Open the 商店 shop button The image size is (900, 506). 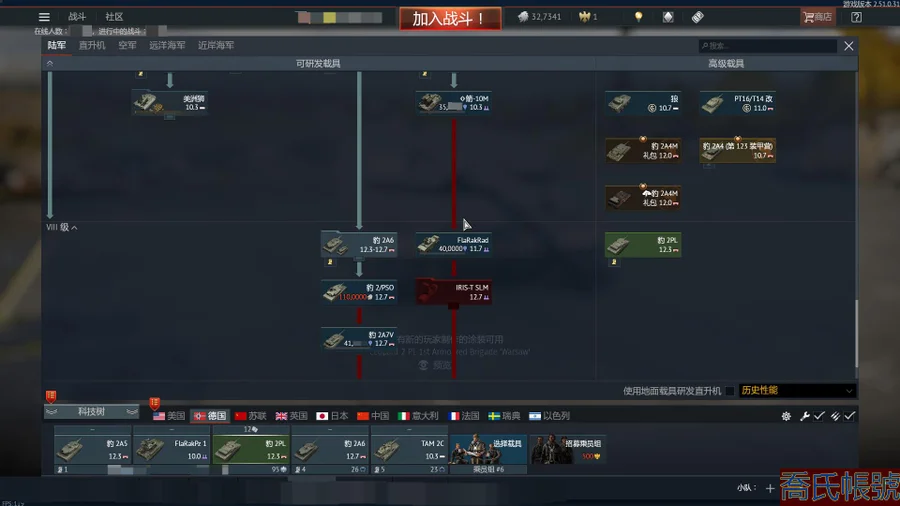[x=818, y=17]
